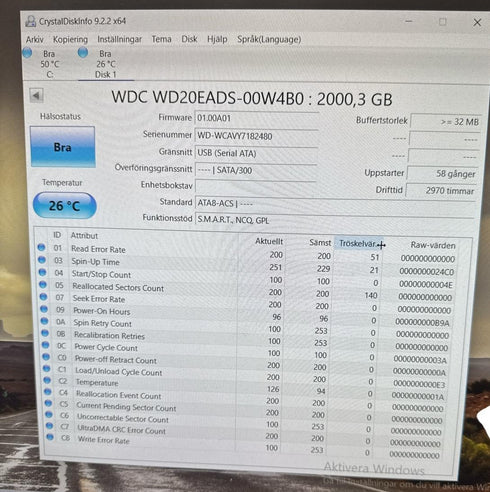Click the ID column header
The height and width of the screenshot is (492, 490).
click(x=57, y=235)
